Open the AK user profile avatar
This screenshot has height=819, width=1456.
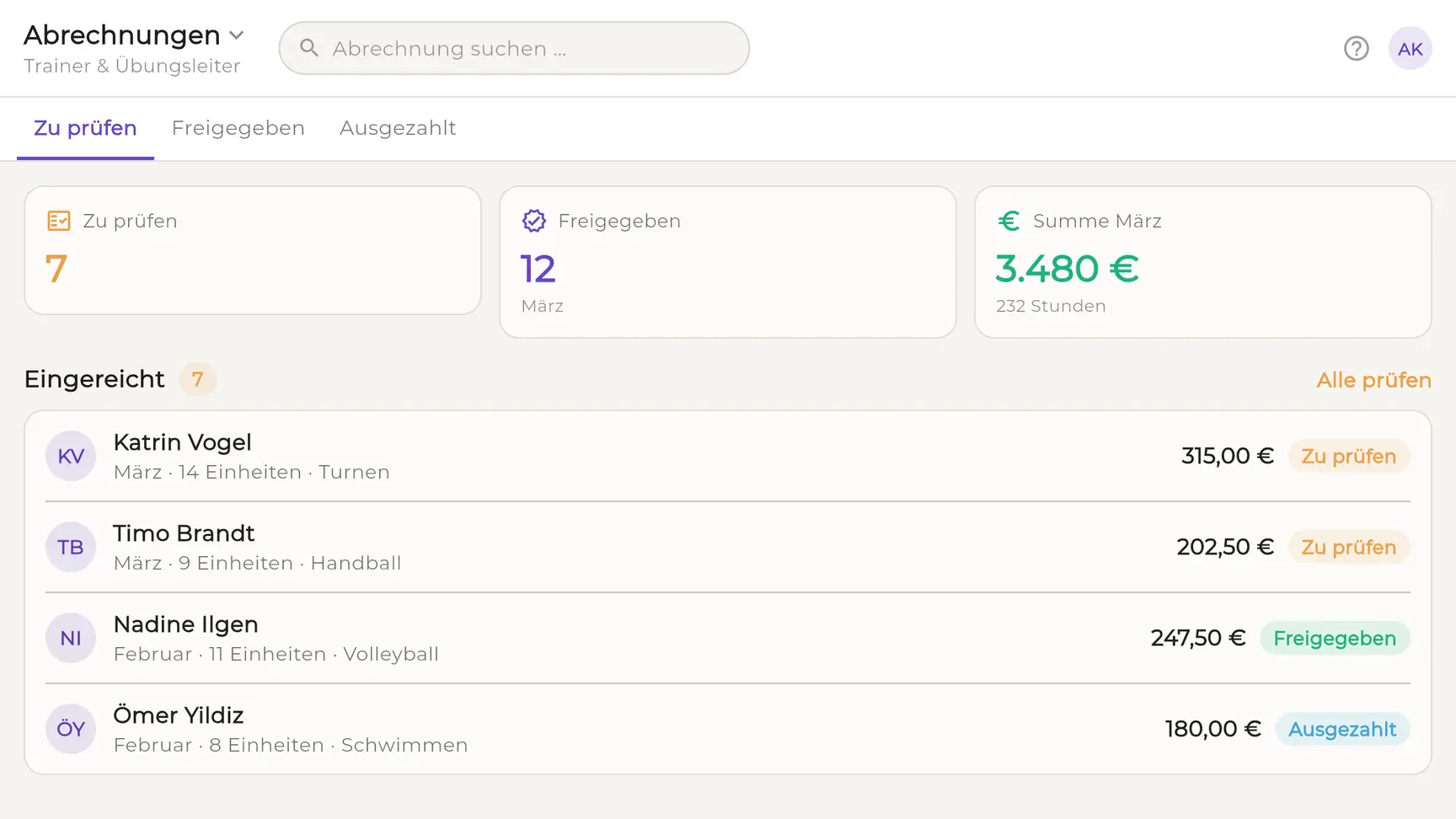pos(1410,49)
